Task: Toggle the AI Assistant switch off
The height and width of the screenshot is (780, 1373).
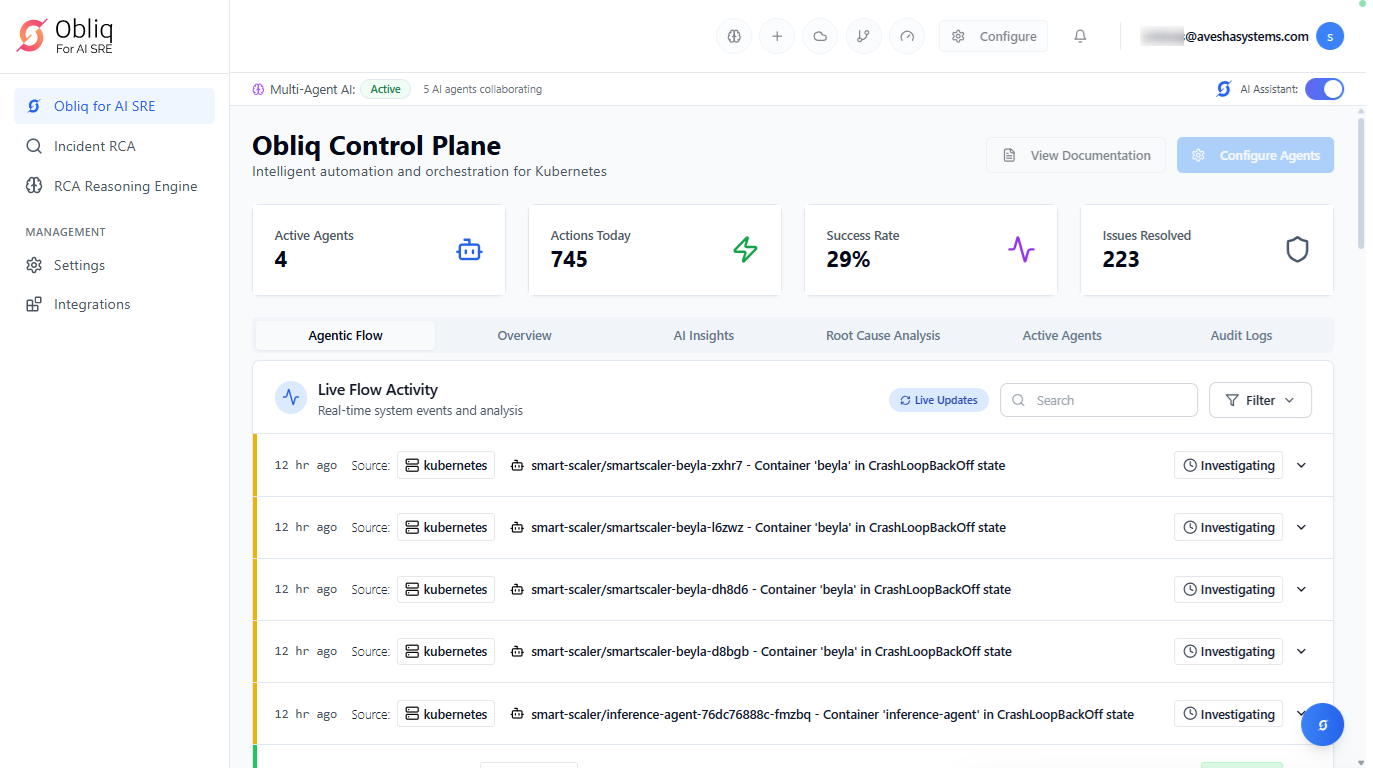Action: coord(1324,89)
